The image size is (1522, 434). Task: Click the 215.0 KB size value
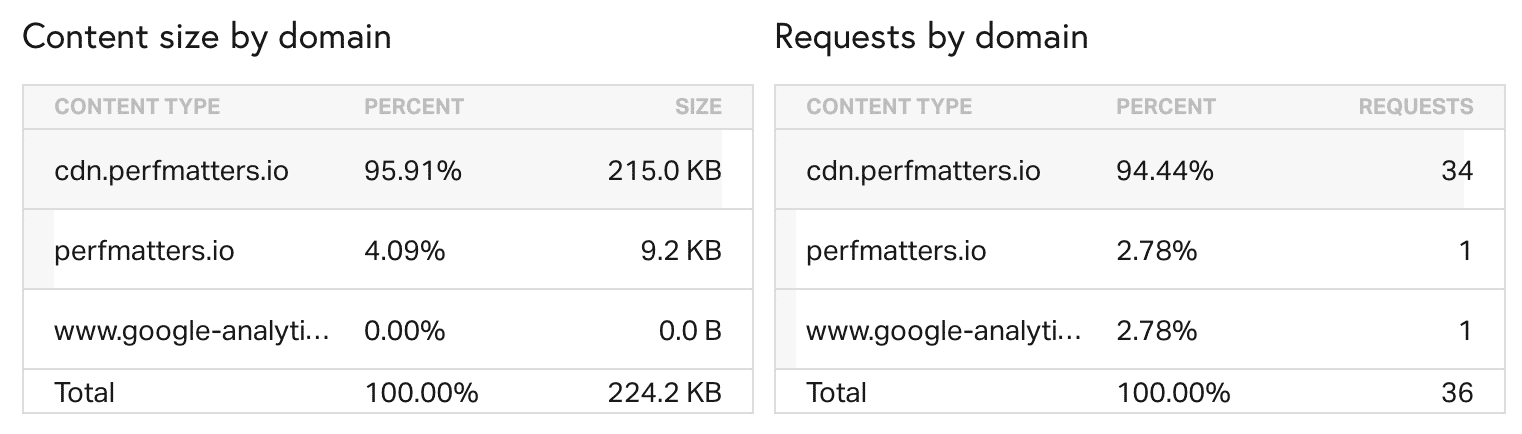[x=664, y=171]
